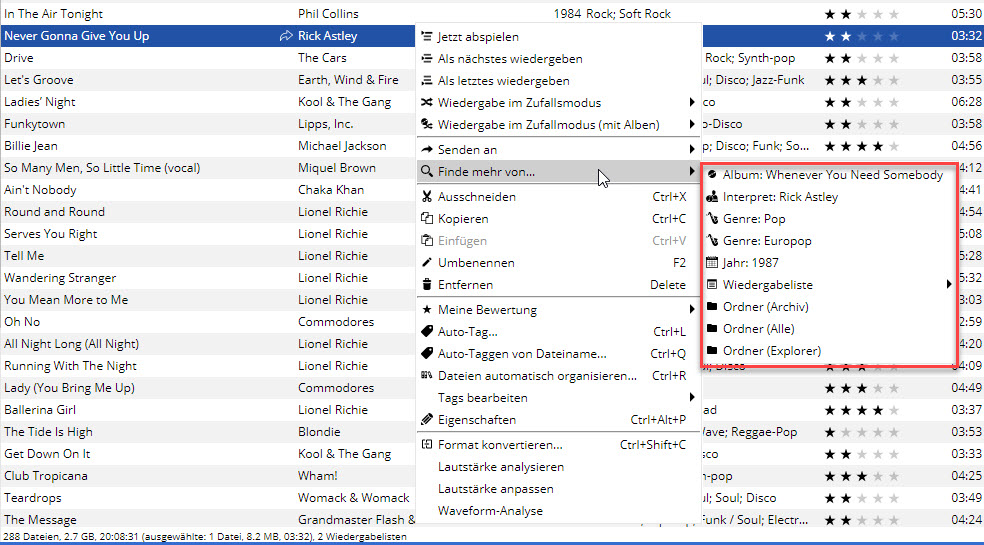The image size is (984, 545).
Task: Select the track Oh No
Action: (22, 322)
